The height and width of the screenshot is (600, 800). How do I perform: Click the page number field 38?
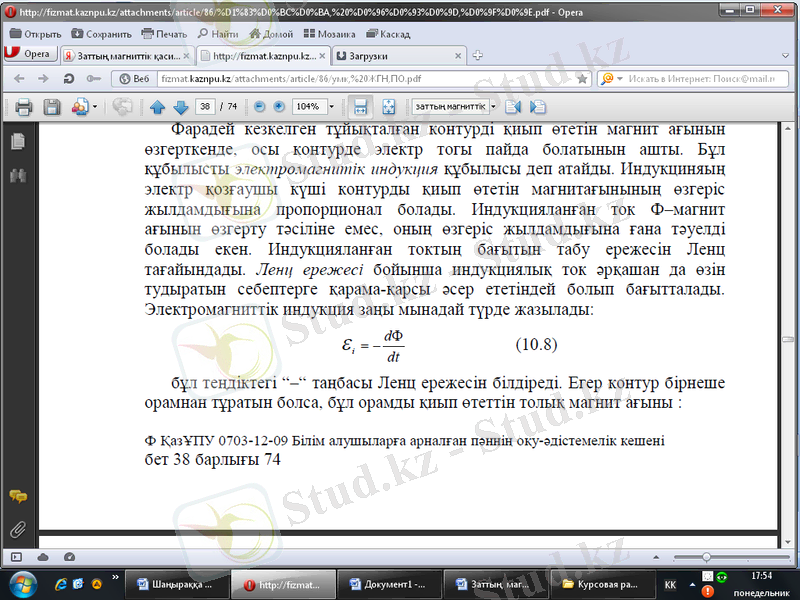click(x=205, y=107)
